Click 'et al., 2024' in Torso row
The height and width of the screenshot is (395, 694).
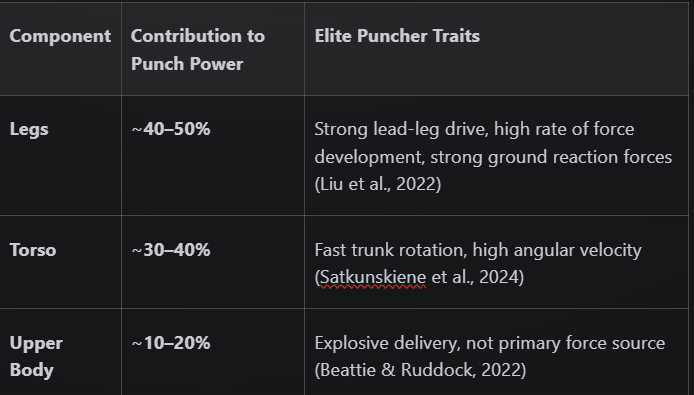pyautogui.click(x=475, y=277)
